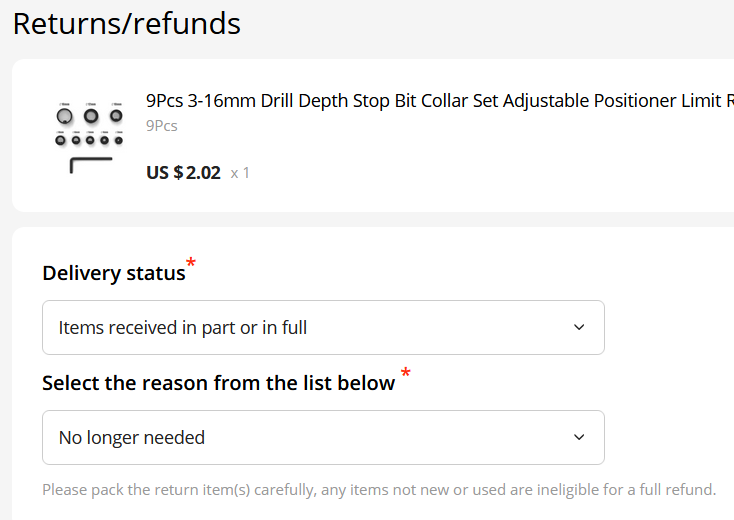Click the large drill collars in product image
The height and width of the screenshot is (520, 734).
coord(90,117)
